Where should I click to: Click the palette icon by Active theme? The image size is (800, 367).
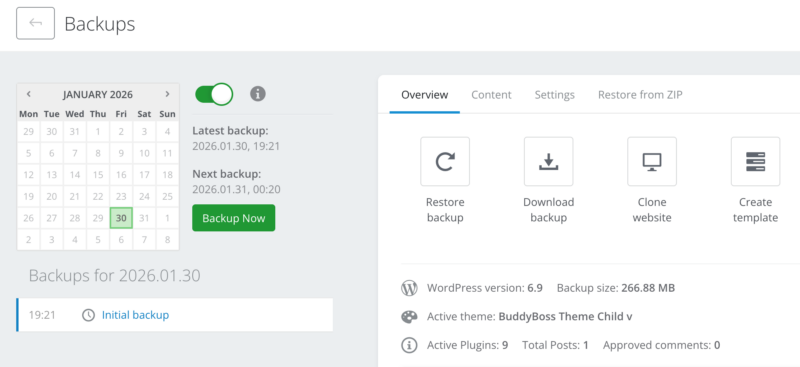(409, 316)
